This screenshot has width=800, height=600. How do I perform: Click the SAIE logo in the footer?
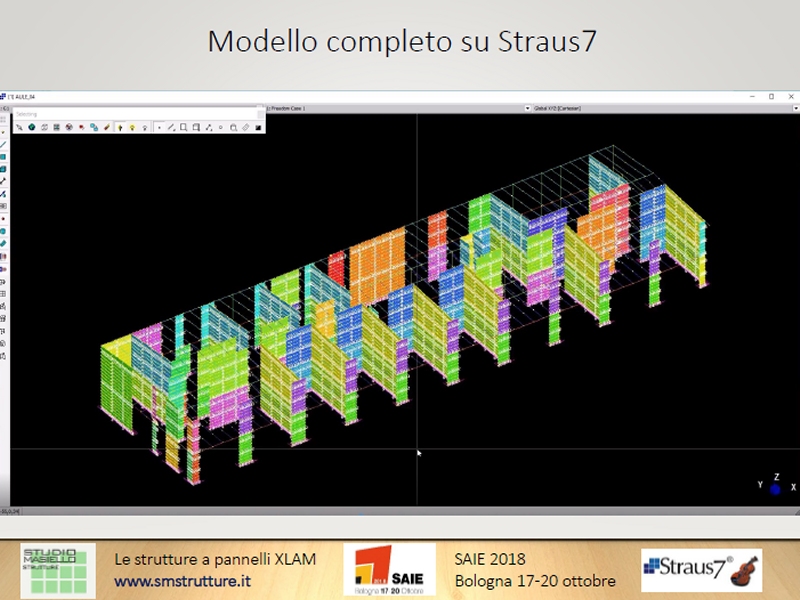click(x=389, y=570)
